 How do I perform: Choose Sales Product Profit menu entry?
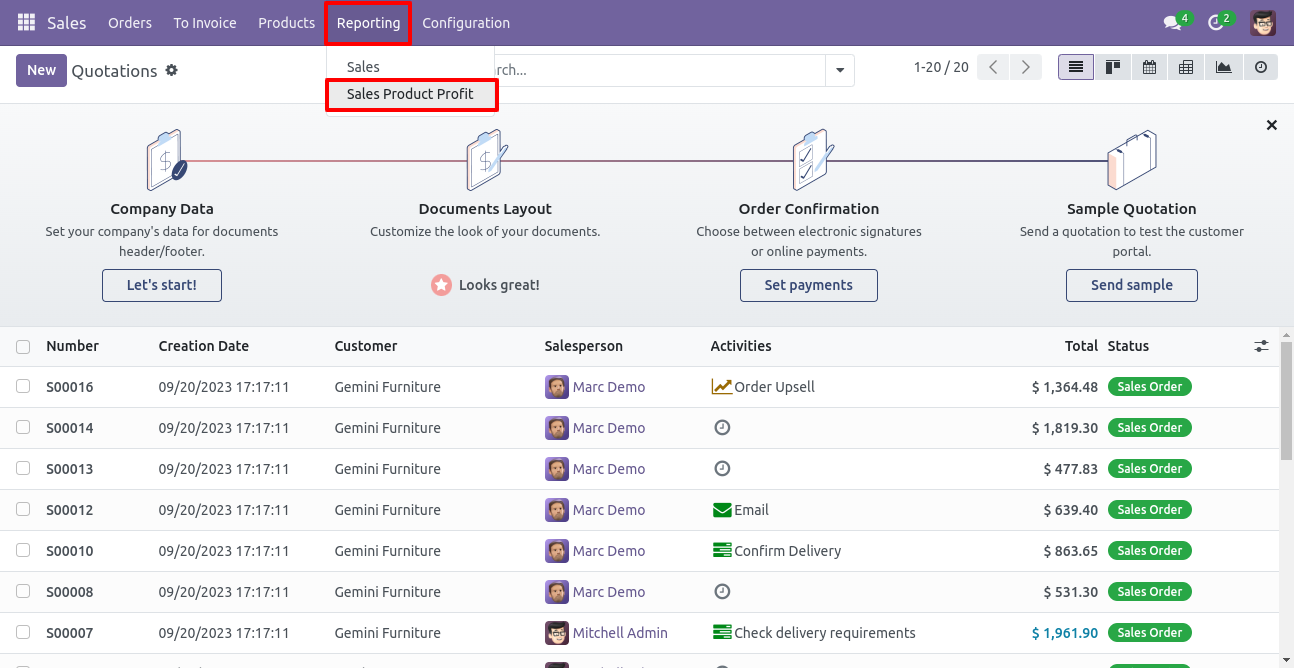410,94
